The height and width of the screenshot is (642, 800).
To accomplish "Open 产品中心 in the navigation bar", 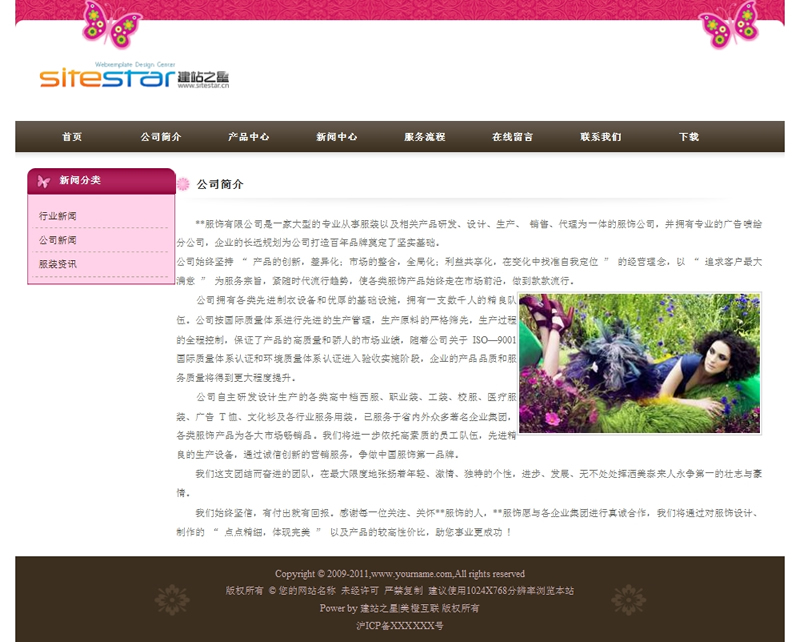I will [248, 137].
